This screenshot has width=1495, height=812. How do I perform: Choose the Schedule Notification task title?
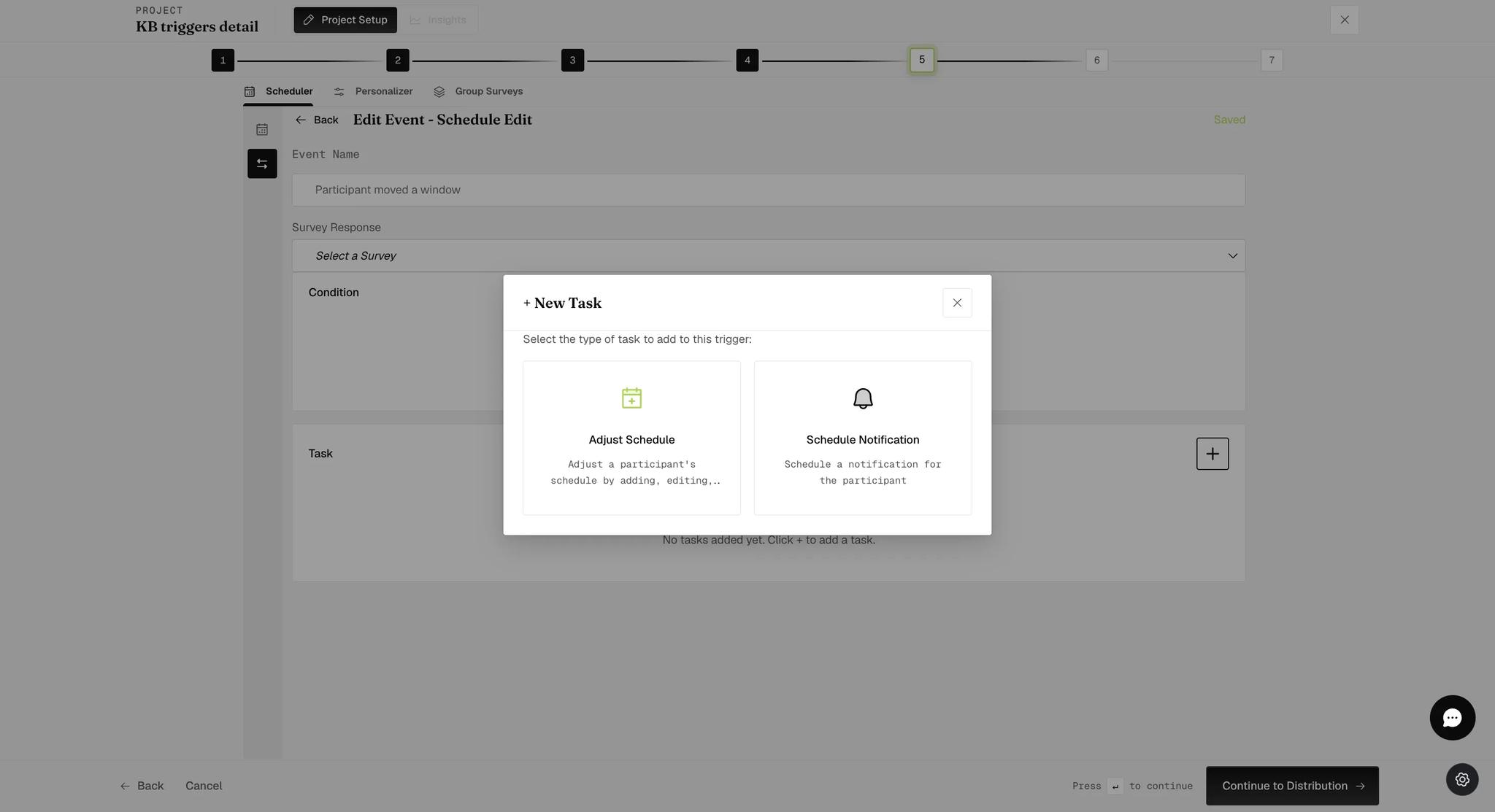[x=863, y=440]
